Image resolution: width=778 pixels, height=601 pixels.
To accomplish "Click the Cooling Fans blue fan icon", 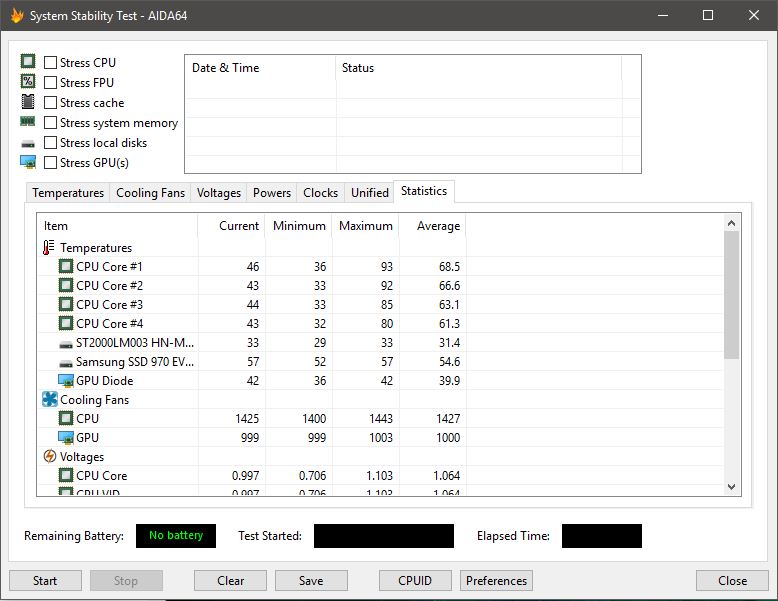I will point(50,400).
